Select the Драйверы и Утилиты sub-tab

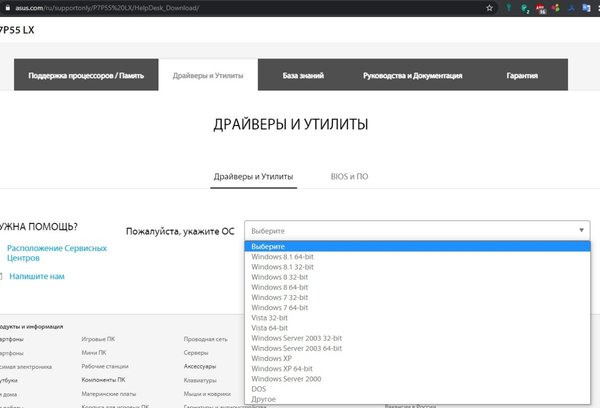tap(253, 176)
